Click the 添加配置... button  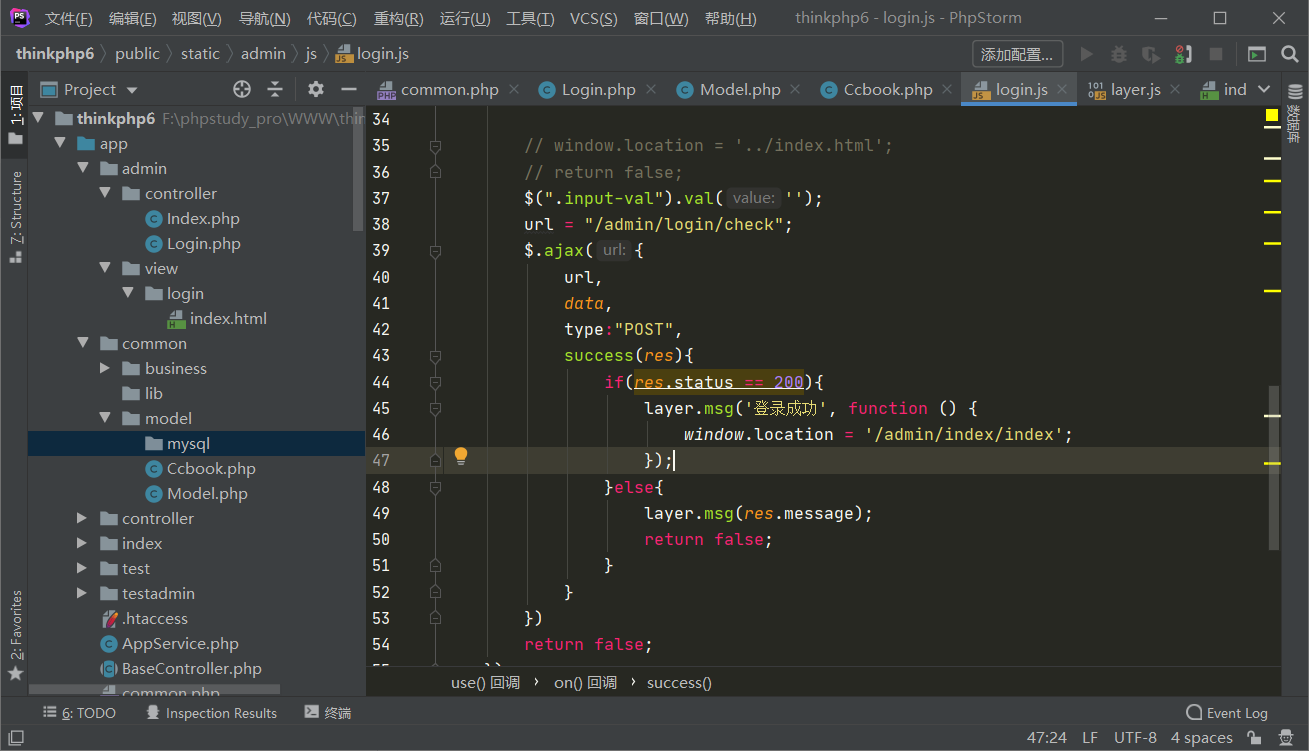1017,54
